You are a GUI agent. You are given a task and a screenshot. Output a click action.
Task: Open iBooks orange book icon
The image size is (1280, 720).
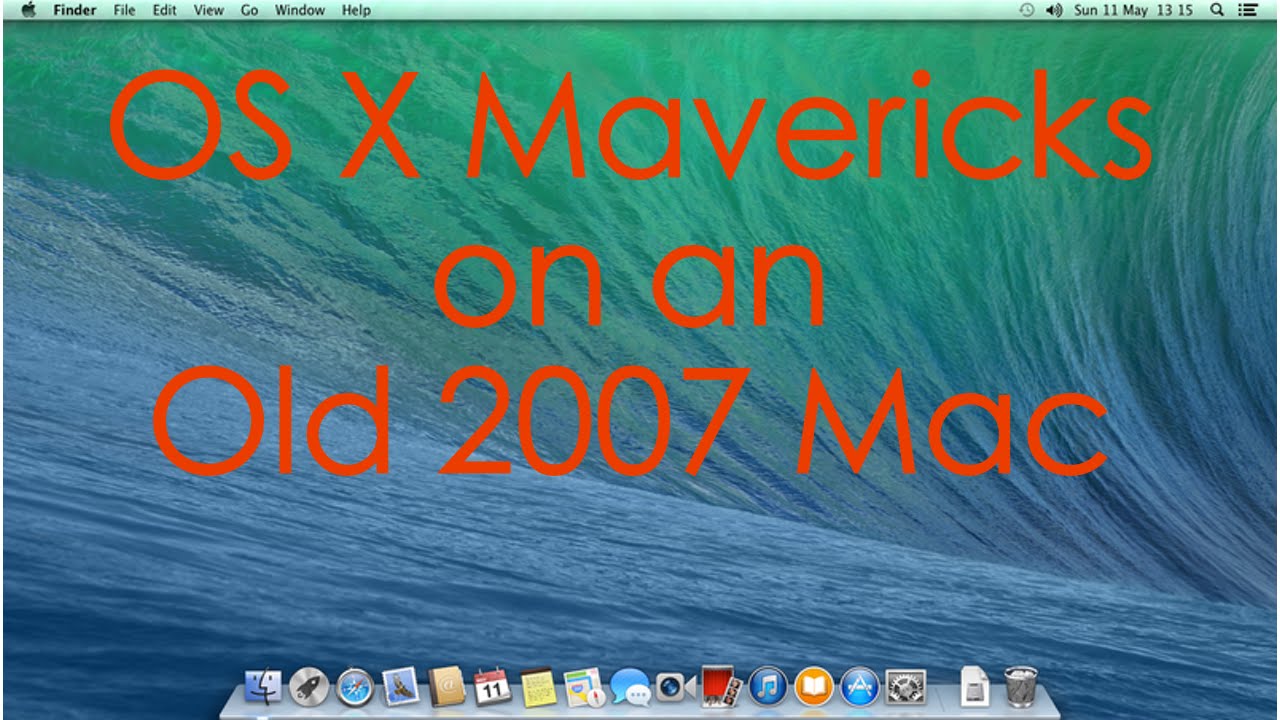tap(814, 687)
